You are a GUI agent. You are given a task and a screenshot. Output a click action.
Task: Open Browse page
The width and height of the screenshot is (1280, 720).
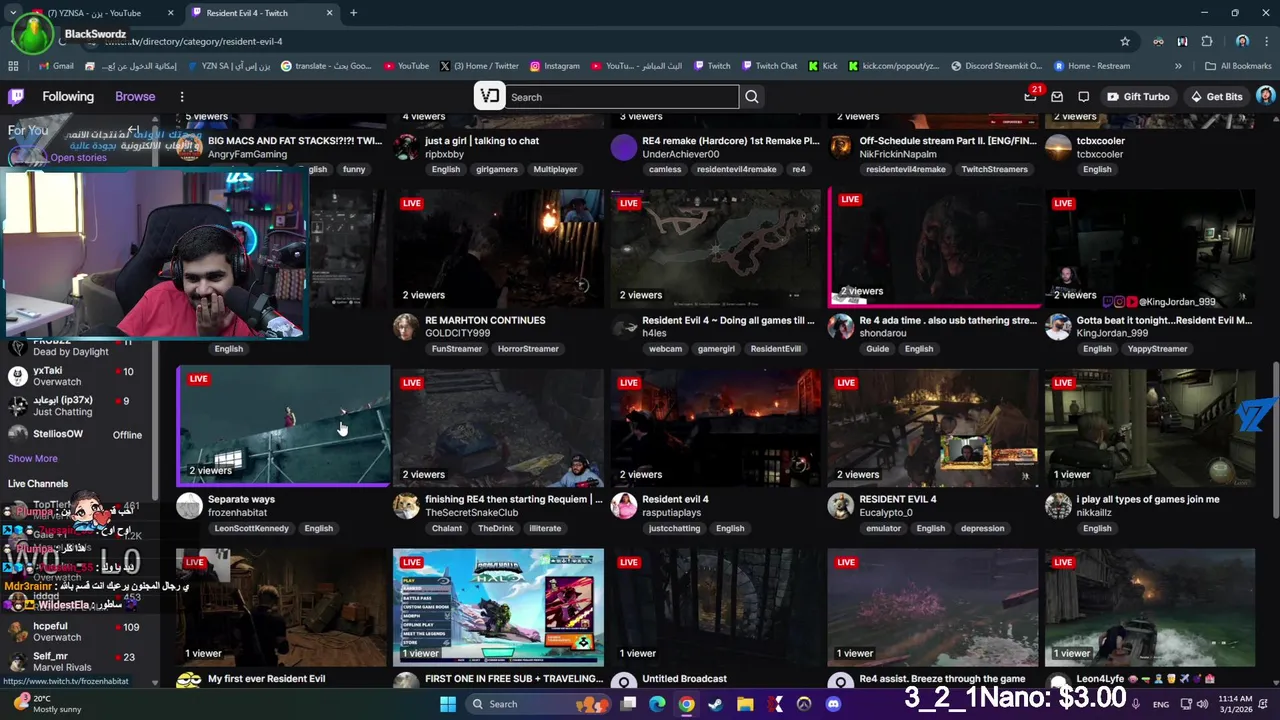135,97
